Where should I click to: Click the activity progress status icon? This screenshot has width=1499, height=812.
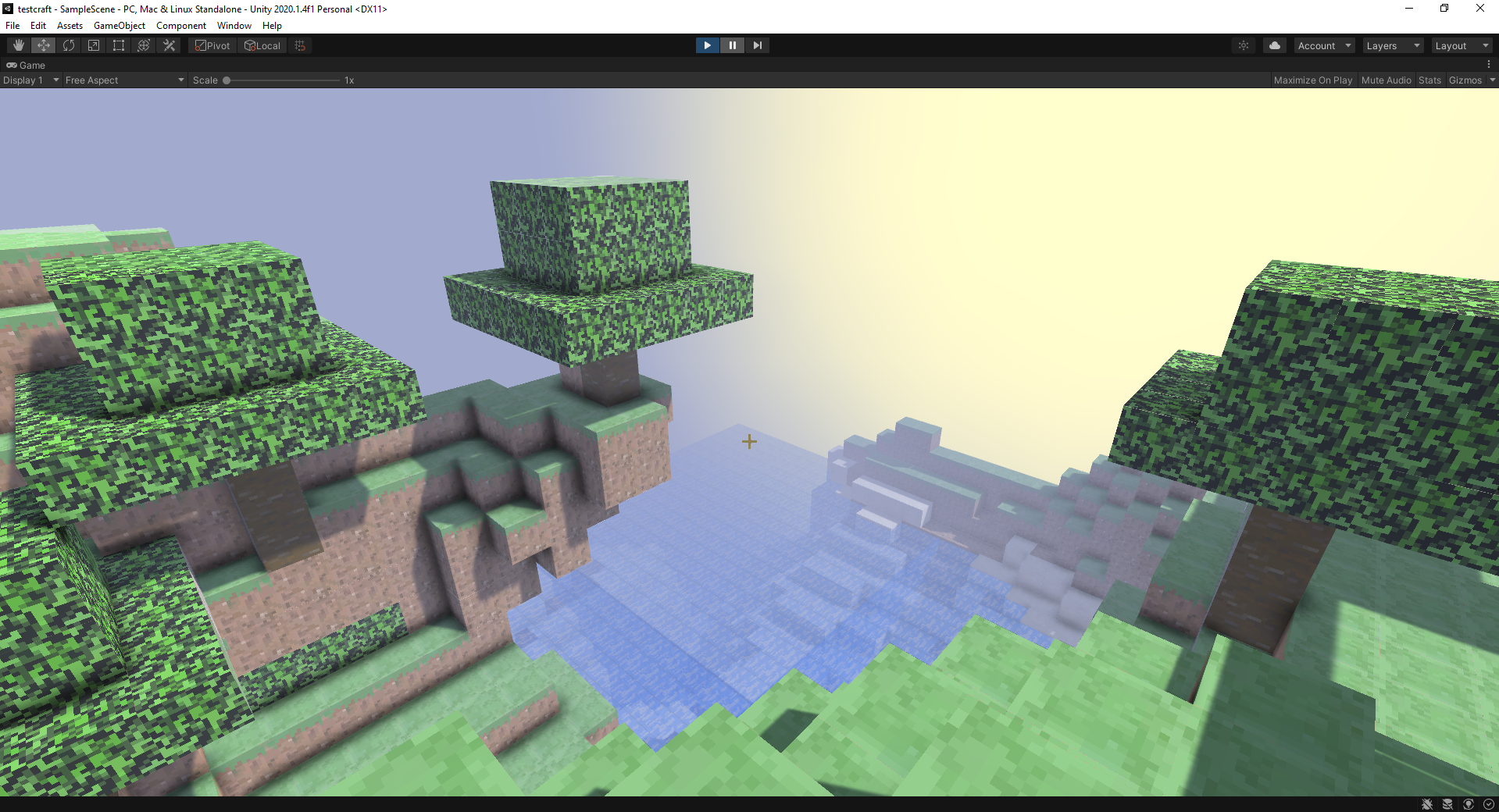[x=1489, y=804]
